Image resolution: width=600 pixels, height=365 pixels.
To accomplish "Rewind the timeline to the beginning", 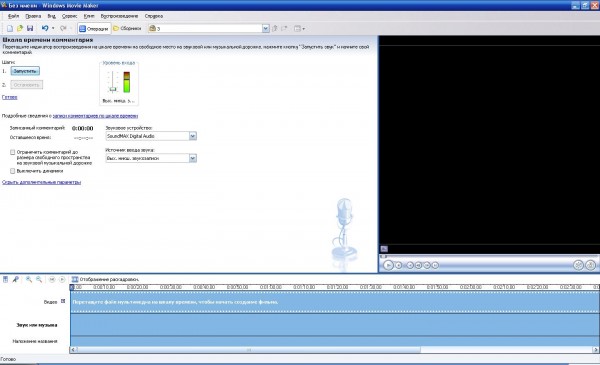I will pos(52,280).
